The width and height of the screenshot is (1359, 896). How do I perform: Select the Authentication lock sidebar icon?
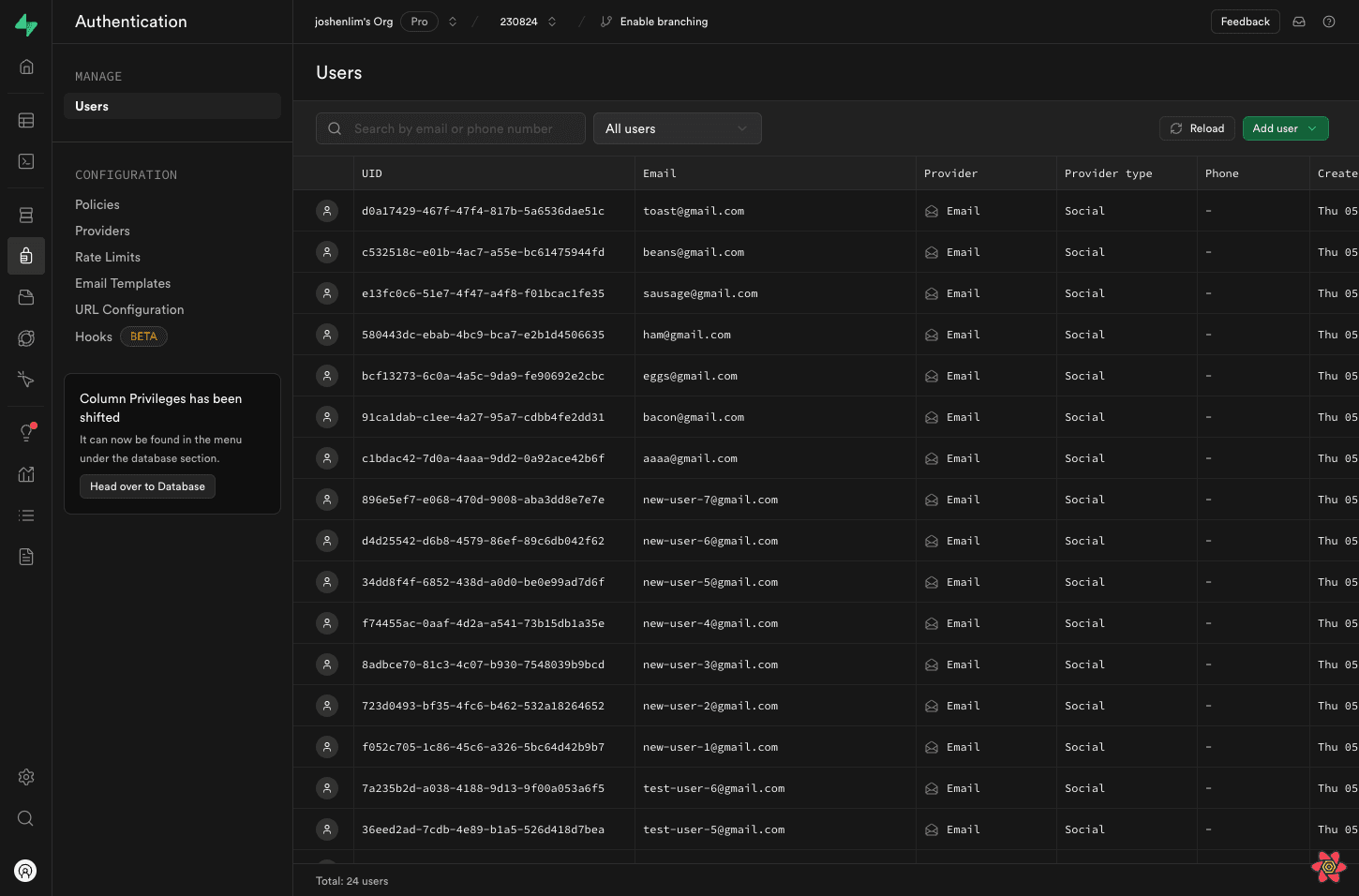pos(26,256)
